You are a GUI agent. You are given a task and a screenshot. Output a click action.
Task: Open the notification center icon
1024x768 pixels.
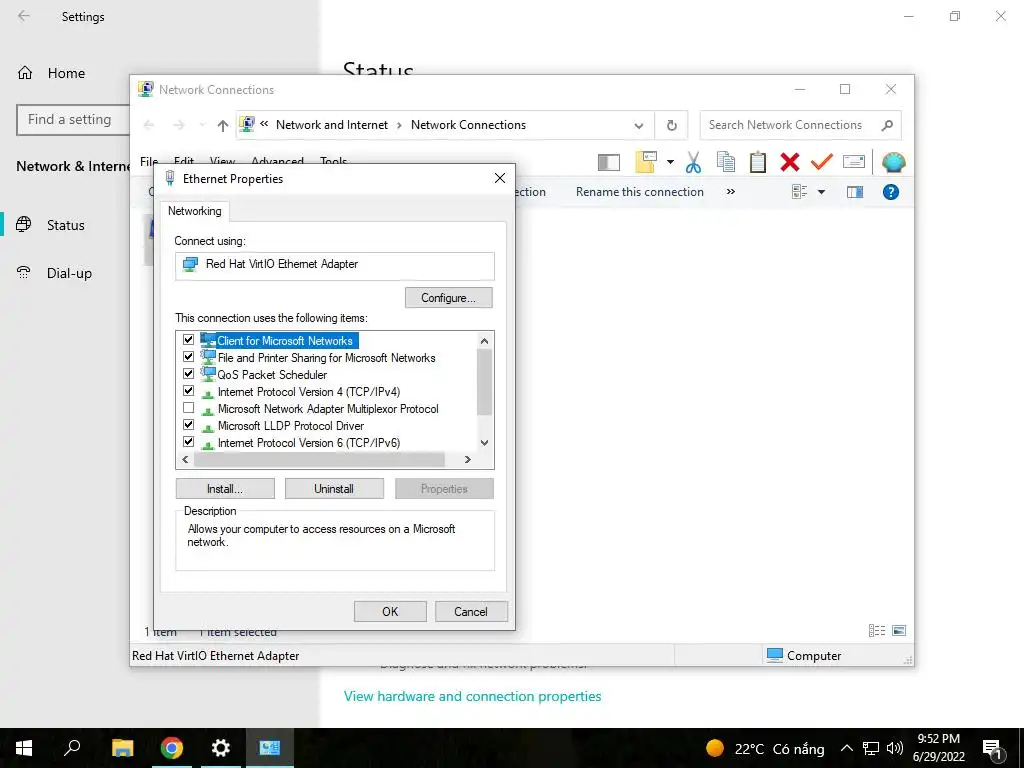click(992, 750)
